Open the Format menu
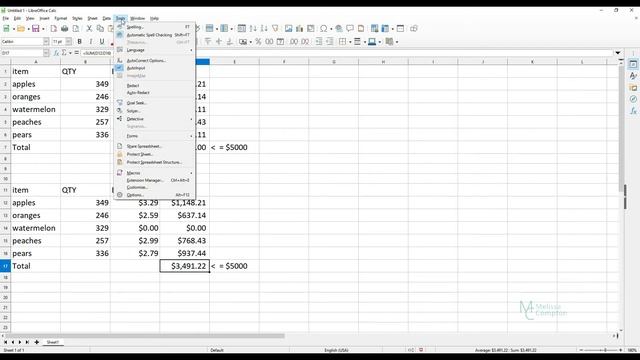The image size is (640, 360). tap(60, 18)
